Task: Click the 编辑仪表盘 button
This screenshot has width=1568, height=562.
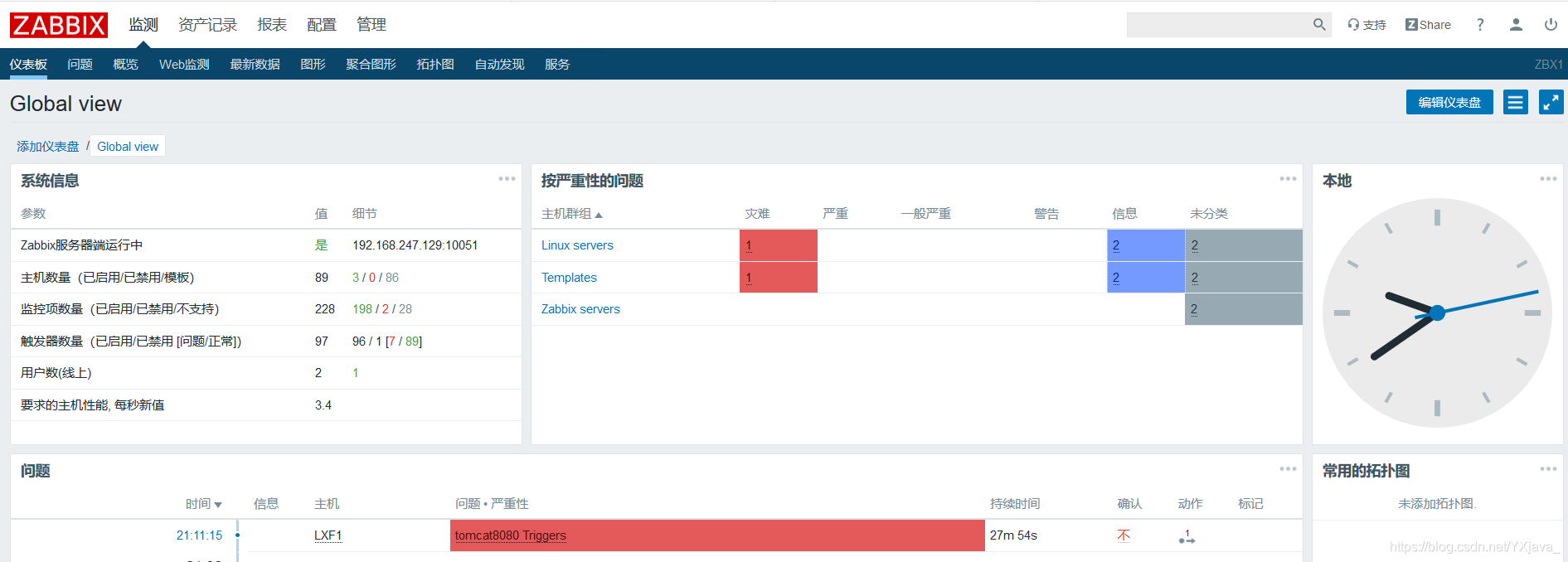Action: point(1449,102)
